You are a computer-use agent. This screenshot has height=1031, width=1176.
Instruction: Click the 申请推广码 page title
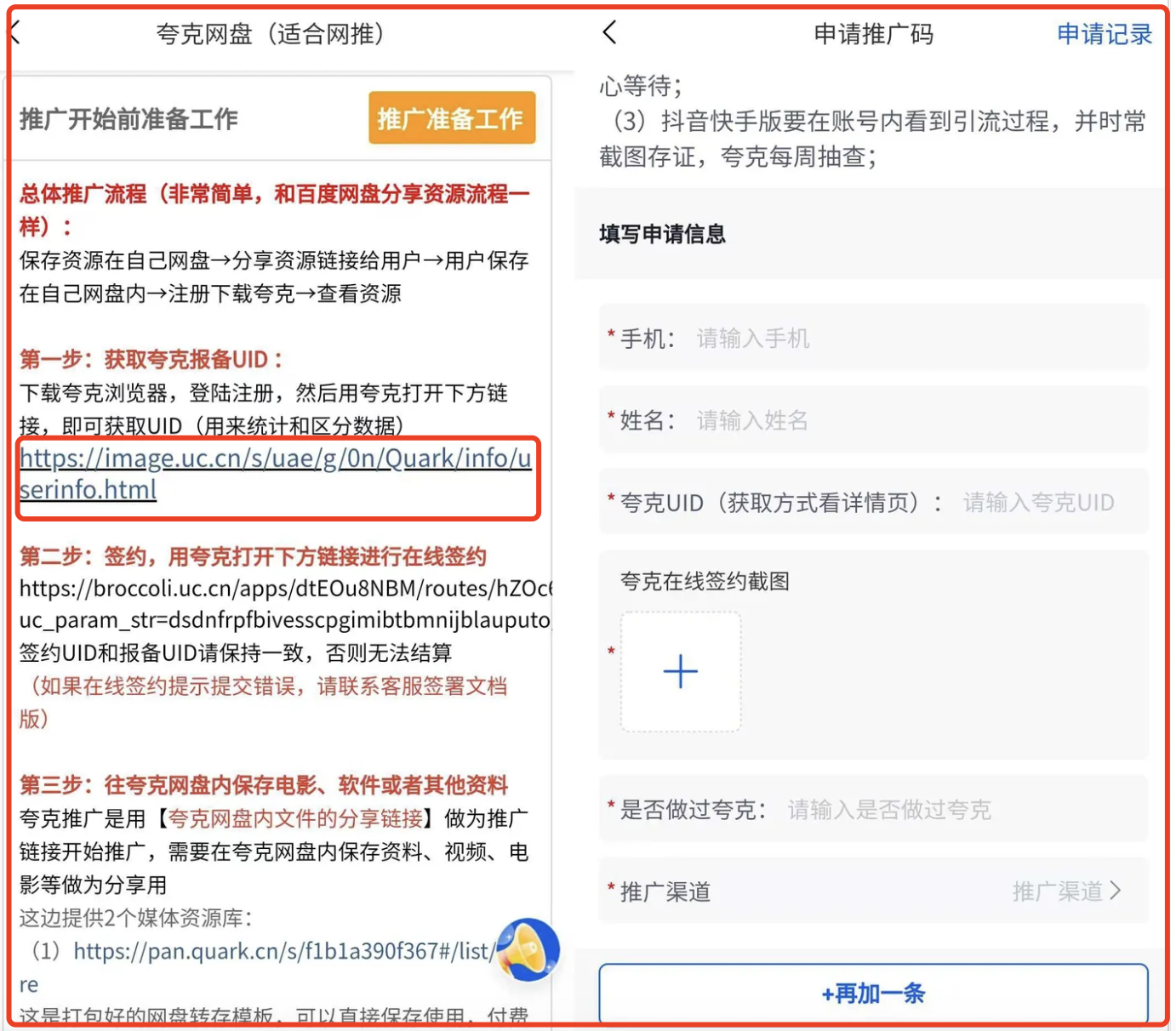[x=874, y=34]
